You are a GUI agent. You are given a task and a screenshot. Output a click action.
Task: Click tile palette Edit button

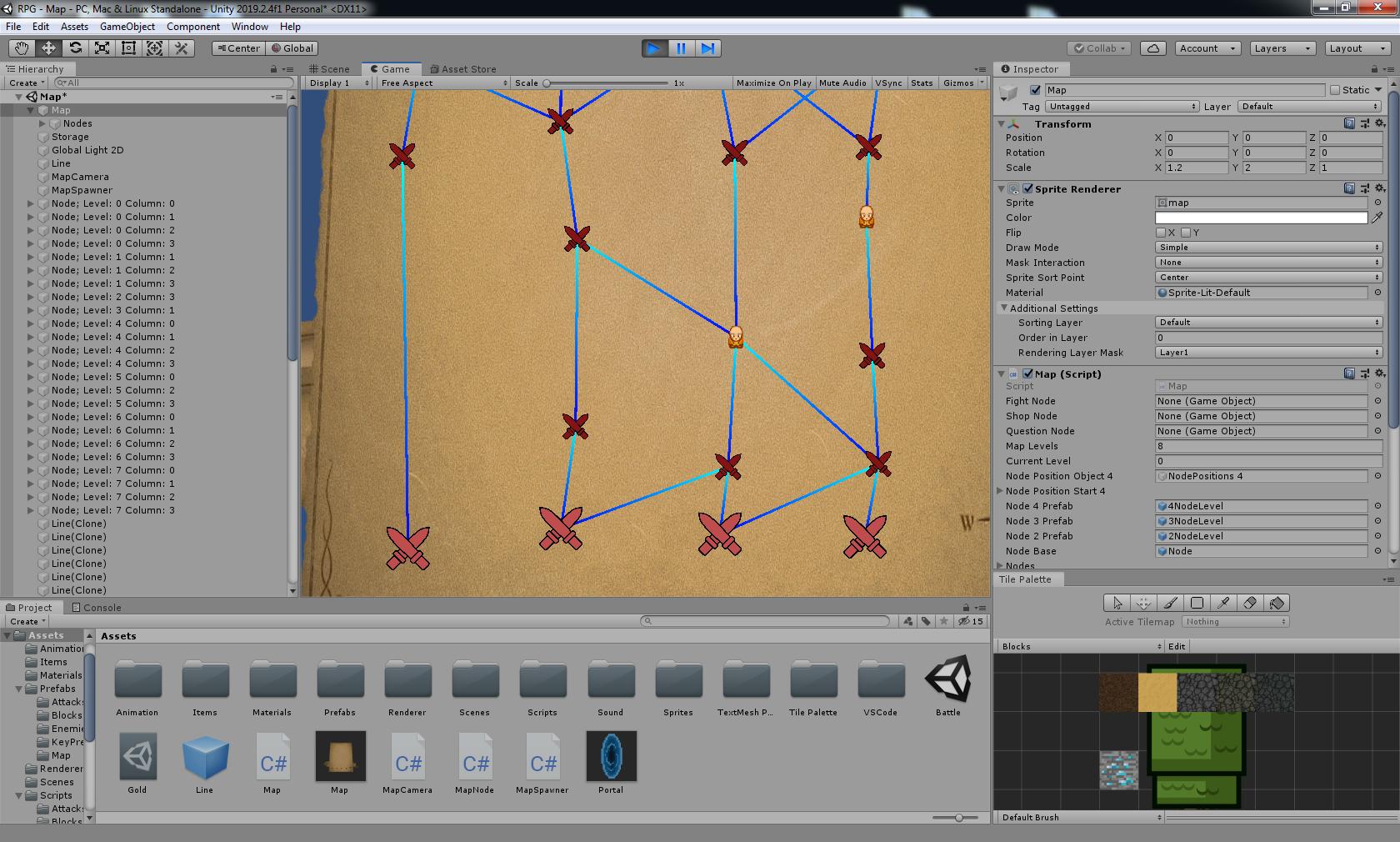(1177, 646)
